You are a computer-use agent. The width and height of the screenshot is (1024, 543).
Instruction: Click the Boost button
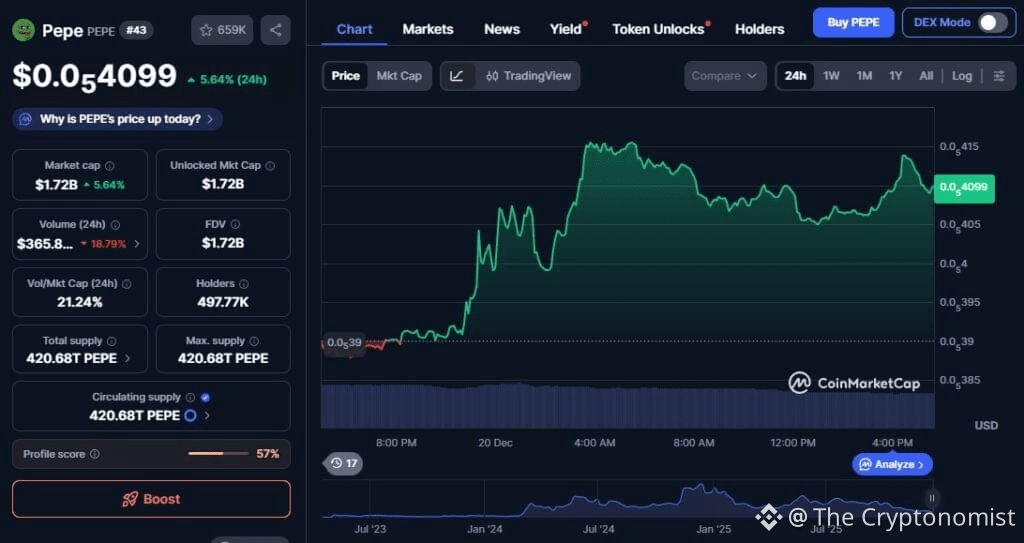tap(151, 499)
